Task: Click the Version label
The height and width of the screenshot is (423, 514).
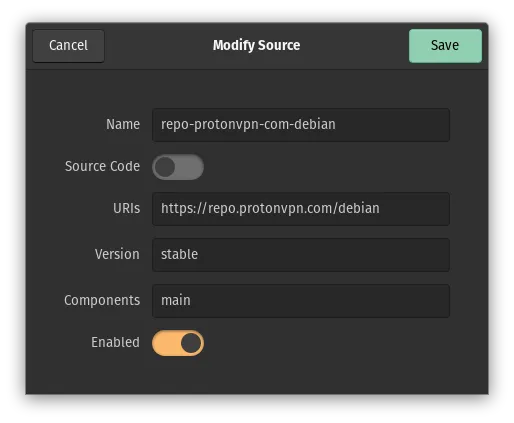Action: [117, 254]
